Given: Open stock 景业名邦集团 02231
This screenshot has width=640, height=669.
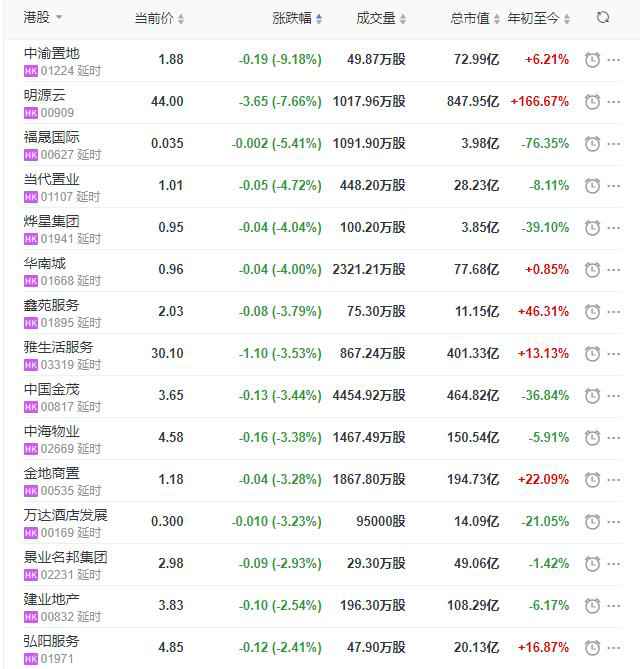Looking at the screenshot, I should pyautogui.click(x=65, y=566).
